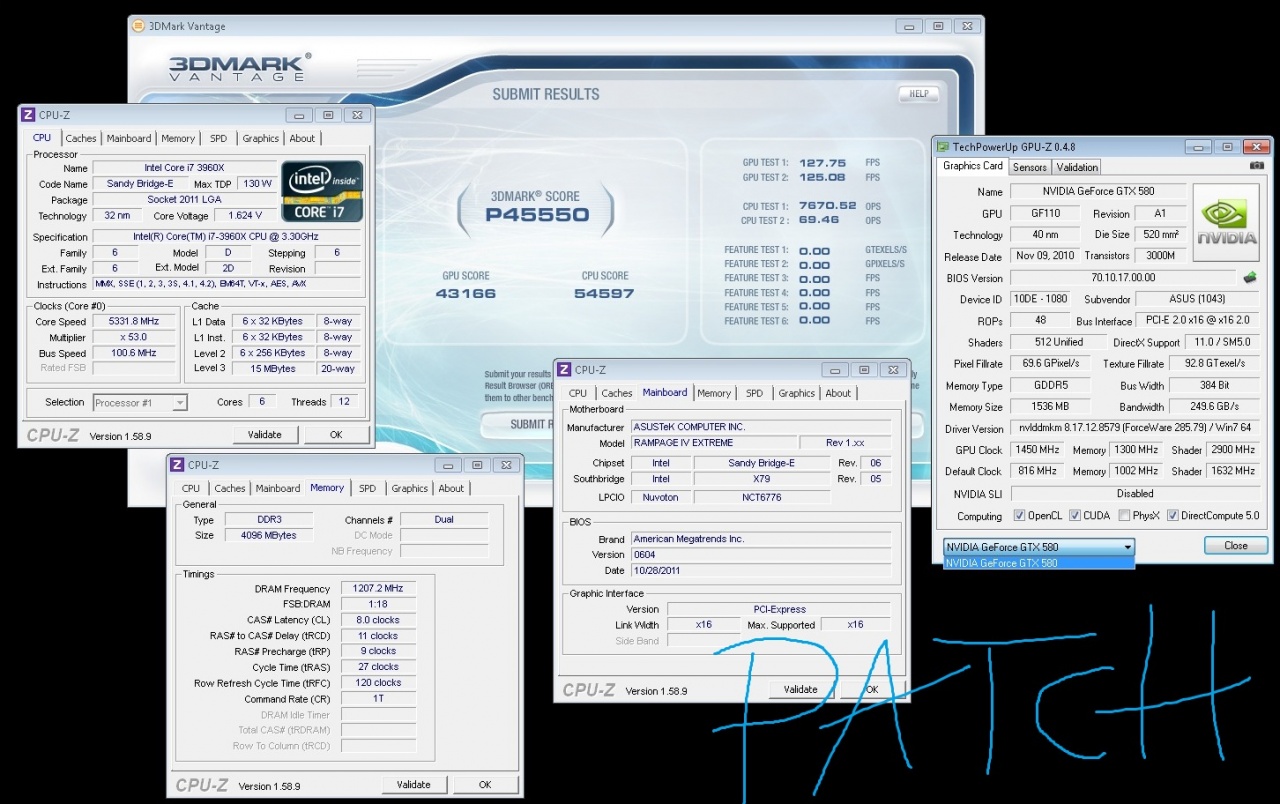Click the save BIOS chip icon
This screenshot has height=804, width=1280.
click(1249, 277)
